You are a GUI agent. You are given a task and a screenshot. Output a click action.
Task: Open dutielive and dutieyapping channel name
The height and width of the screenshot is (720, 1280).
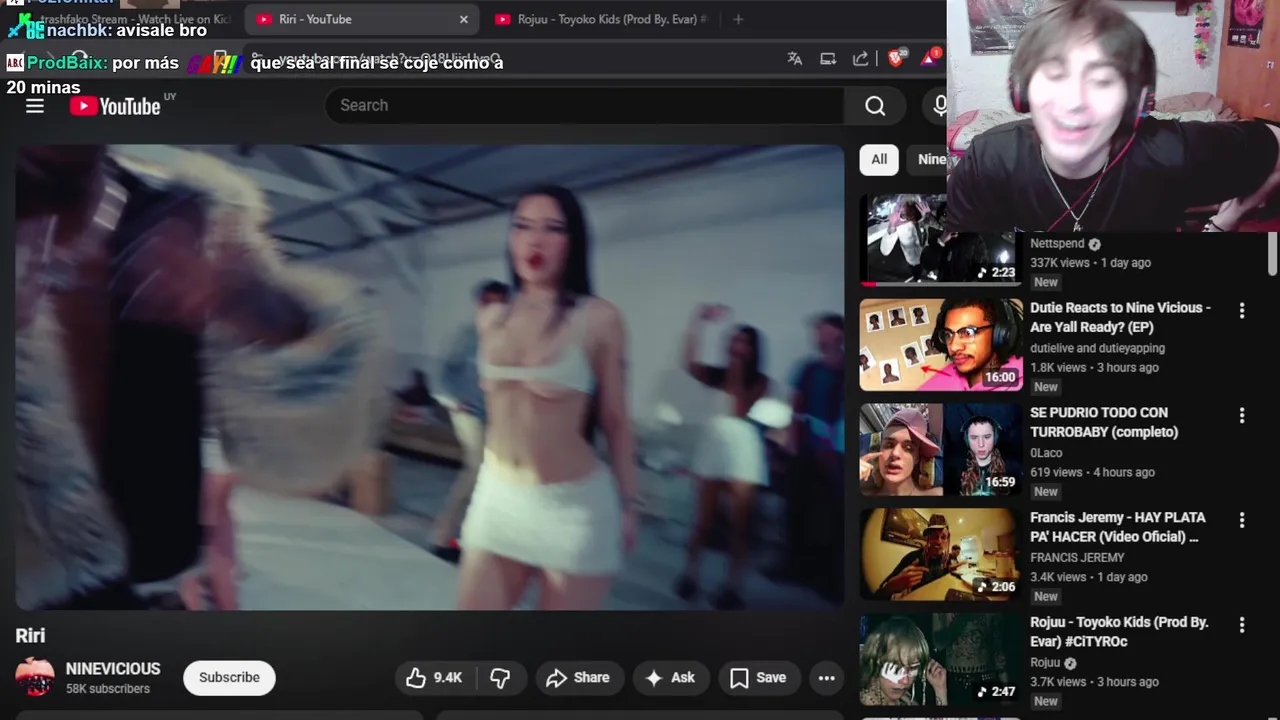1097,349
